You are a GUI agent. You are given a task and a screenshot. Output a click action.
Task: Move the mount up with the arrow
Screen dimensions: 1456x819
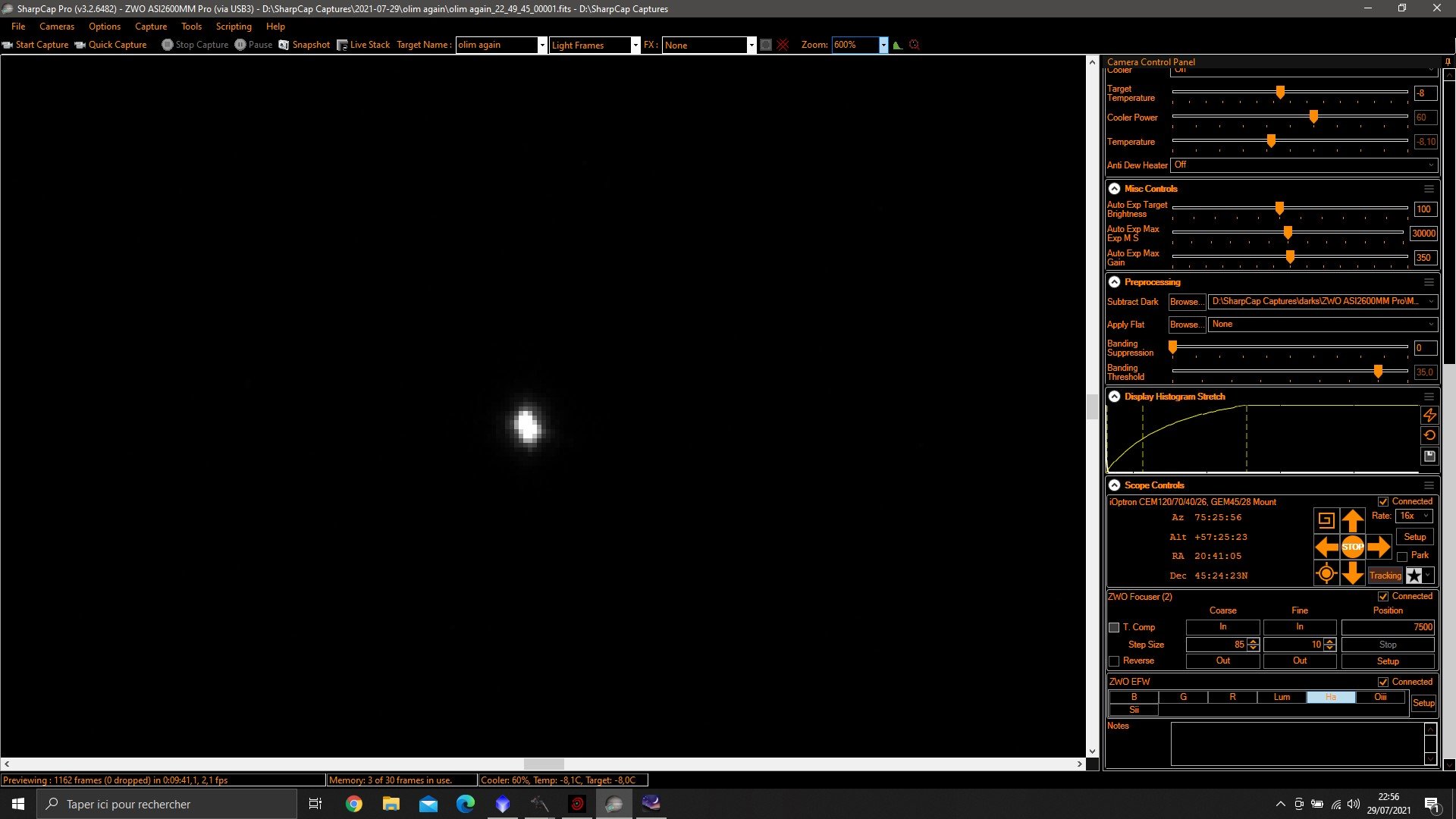(1352, 520)
